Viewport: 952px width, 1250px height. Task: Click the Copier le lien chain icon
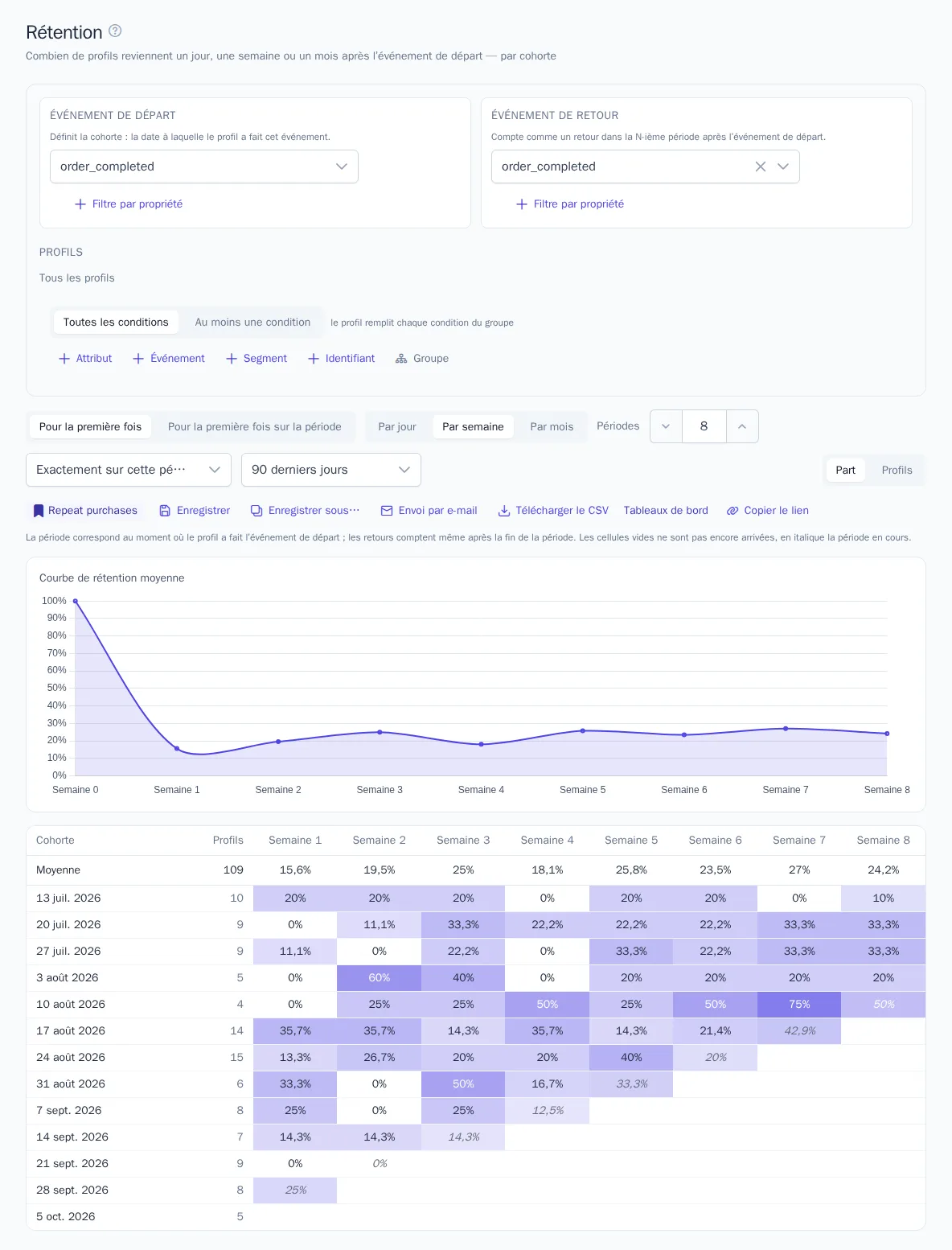point(732,511)
